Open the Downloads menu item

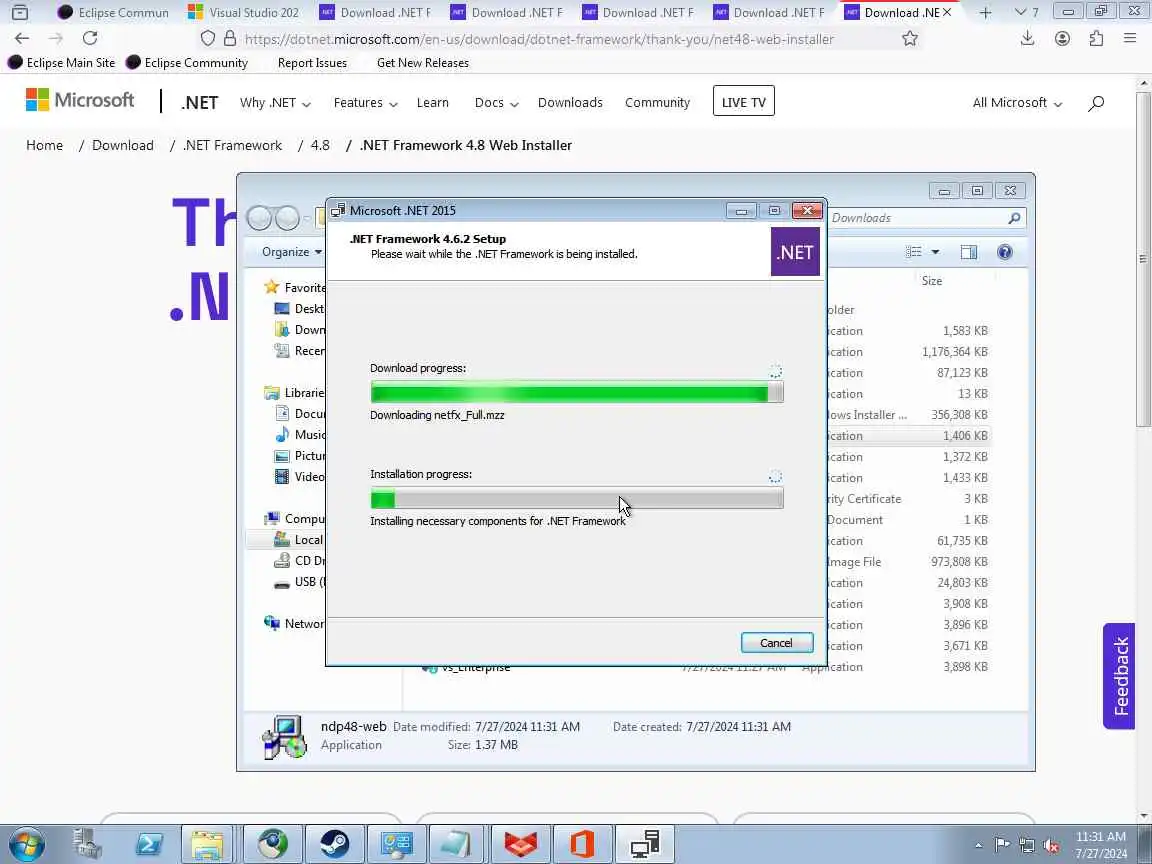click(570, 103)
